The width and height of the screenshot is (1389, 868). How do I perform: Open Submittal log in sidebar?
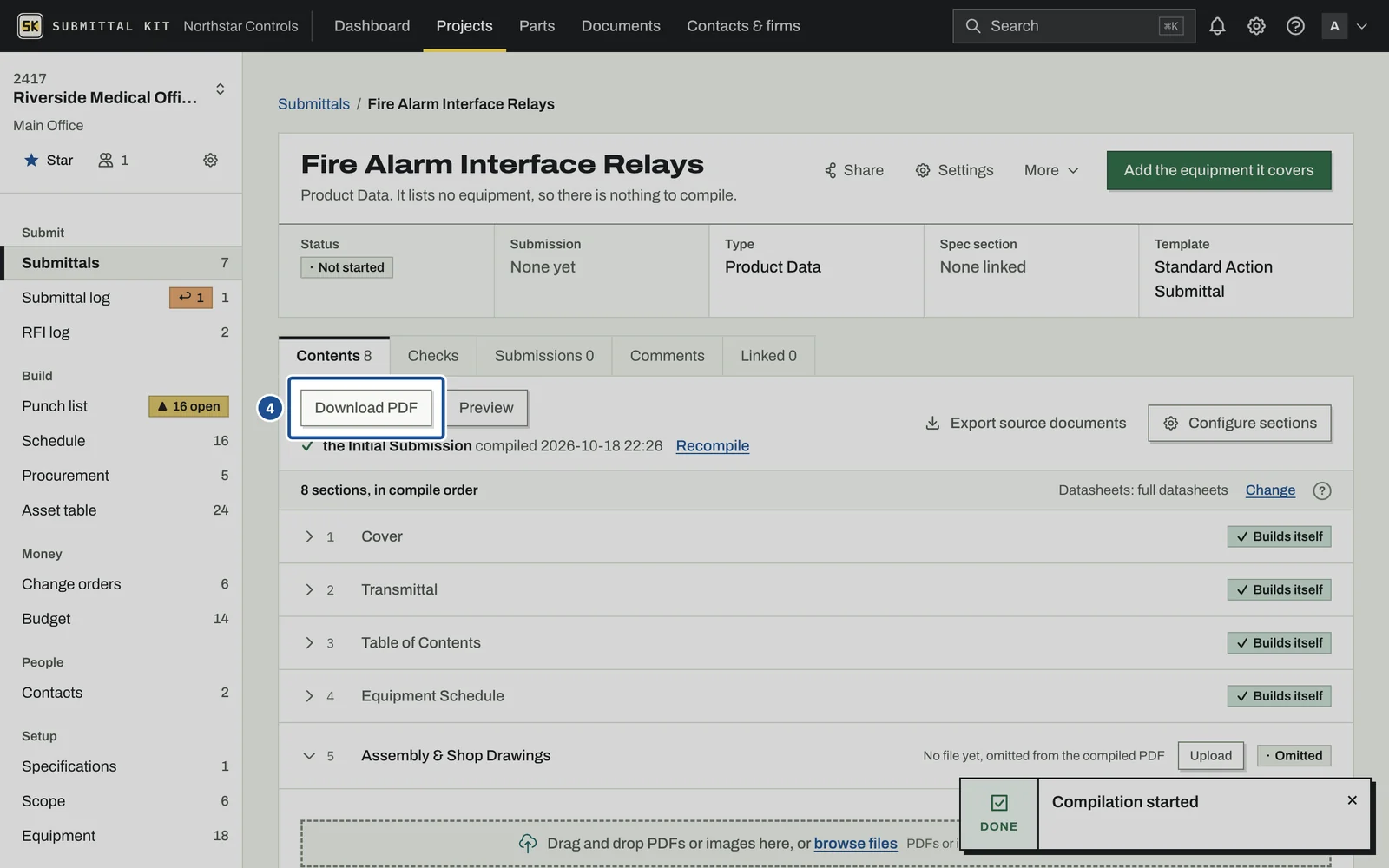click(x=121, y=298)
